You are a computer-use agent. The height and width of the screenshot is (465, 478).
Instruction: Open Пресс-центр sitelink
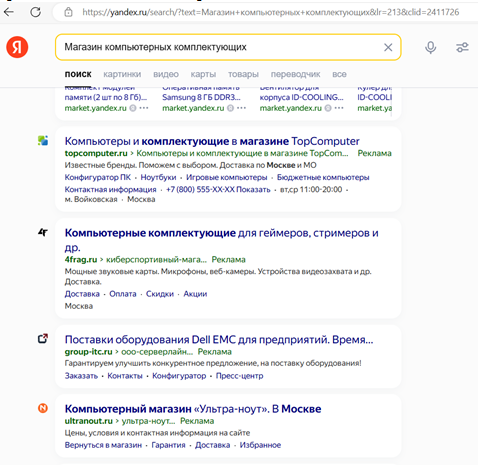pyautogui.click(x=239, y=376)
